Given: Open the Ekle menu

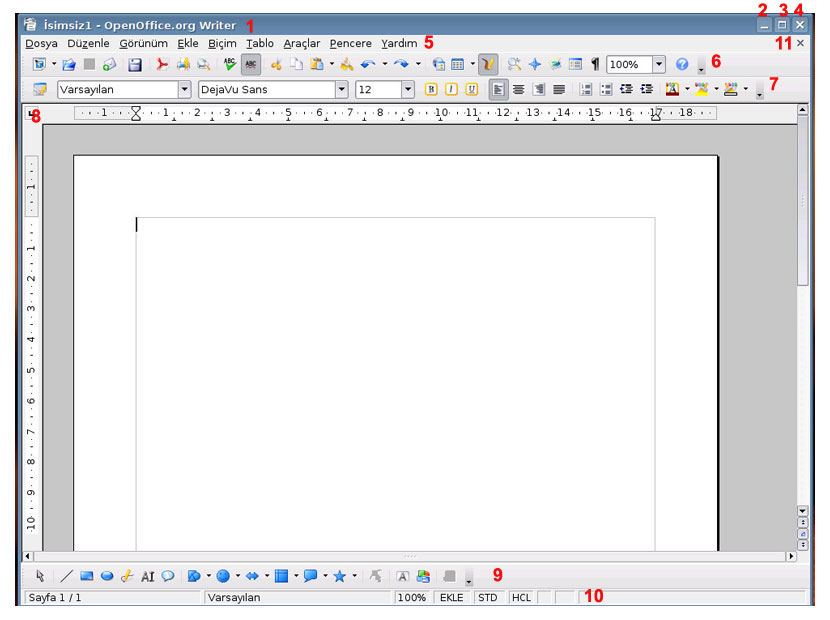Looking at the screenshot, I should click(x=188, y=43).
